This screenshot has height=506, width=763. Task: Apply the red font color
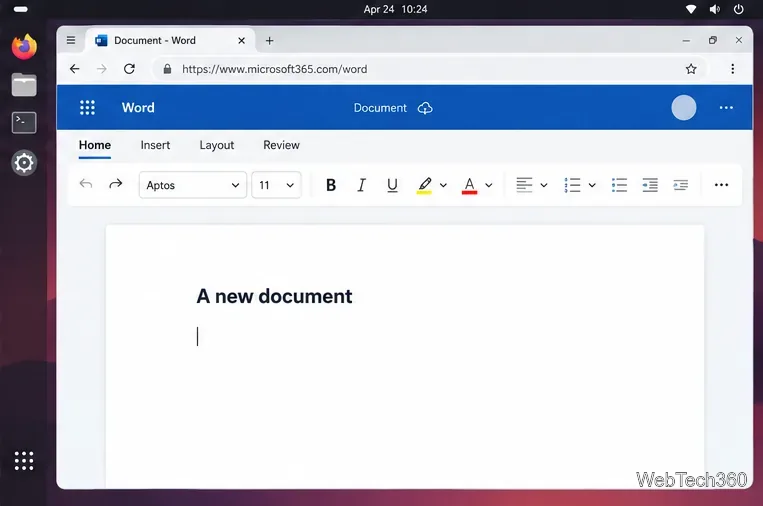coord(470,185)
